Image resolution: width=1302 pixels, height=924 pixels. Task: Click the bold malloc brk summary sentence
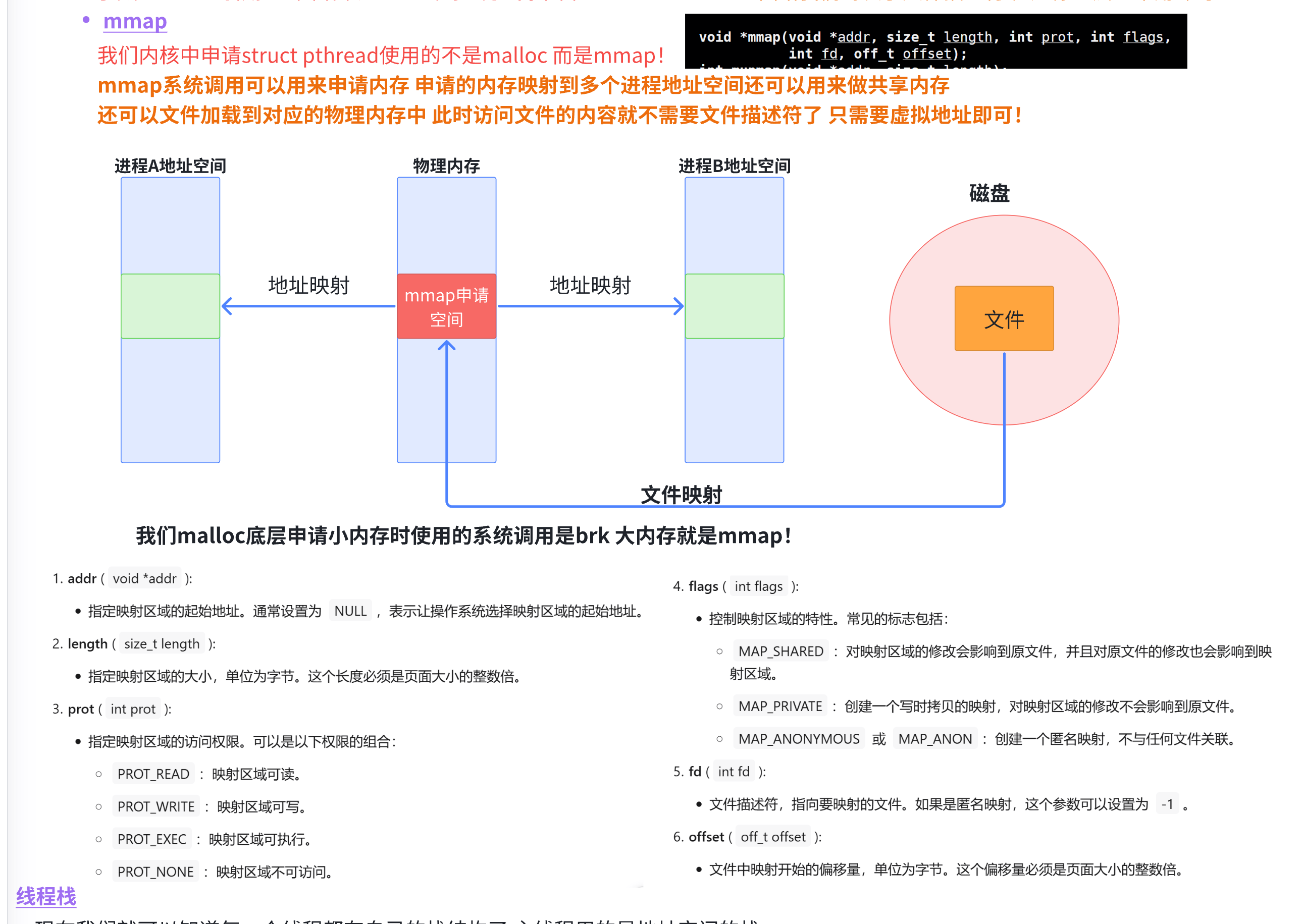point(463,535)
